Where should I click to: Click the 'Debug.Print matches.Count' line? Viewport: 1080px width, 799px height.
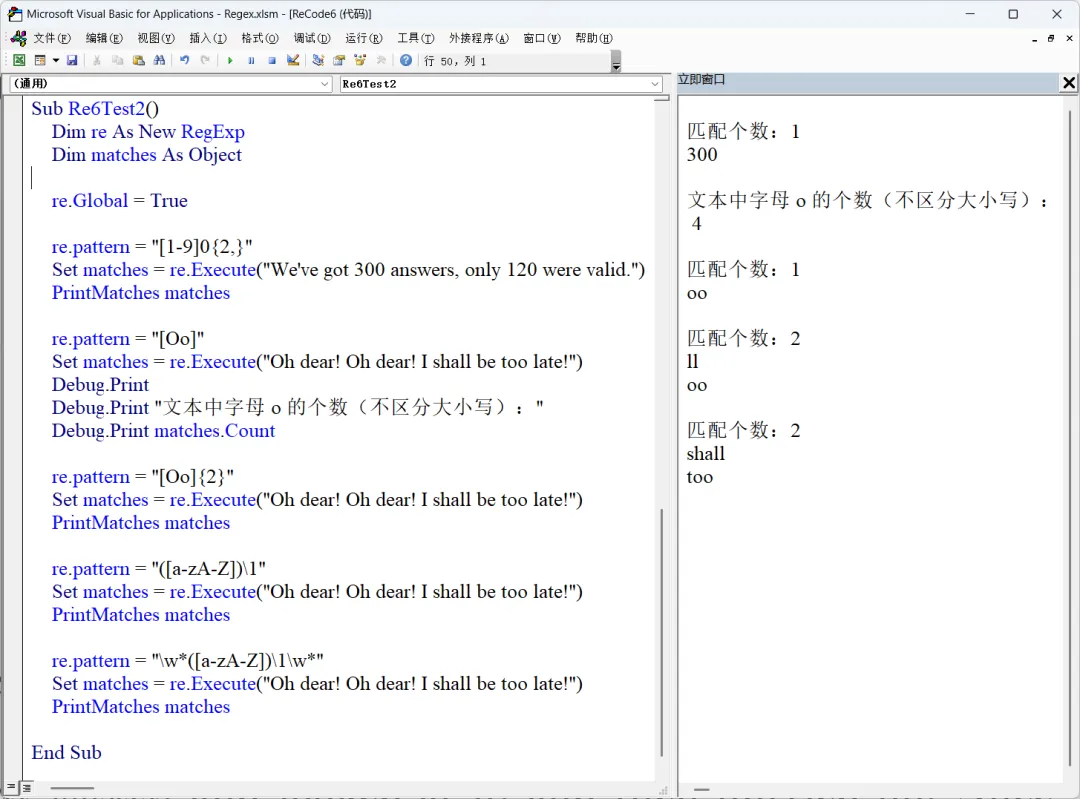[x=163, y=430]
